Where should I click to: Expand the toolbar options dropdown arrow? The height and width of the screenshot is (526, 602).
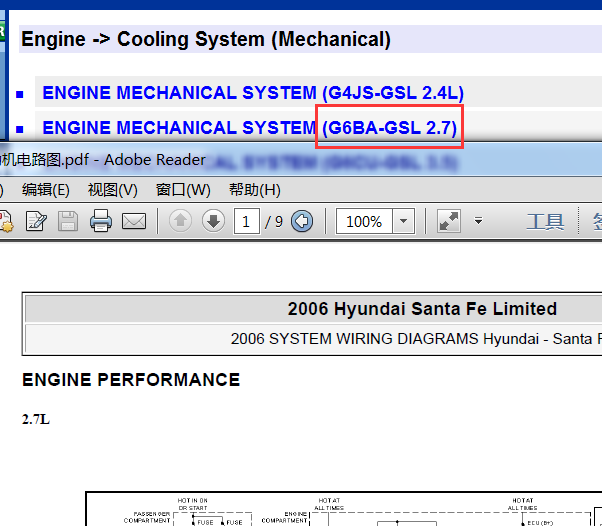tap(478, 221)
